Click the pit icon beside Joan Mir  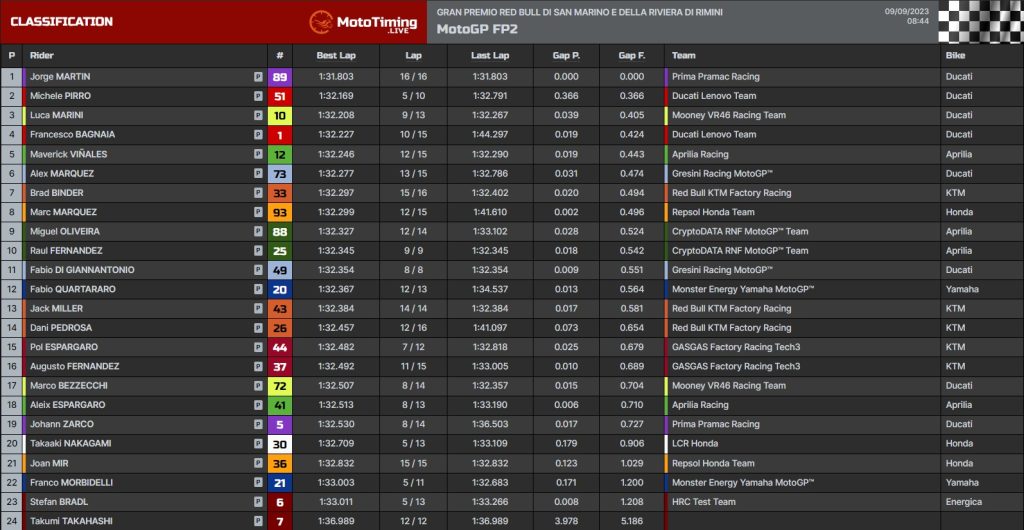[x=258, y=463]
